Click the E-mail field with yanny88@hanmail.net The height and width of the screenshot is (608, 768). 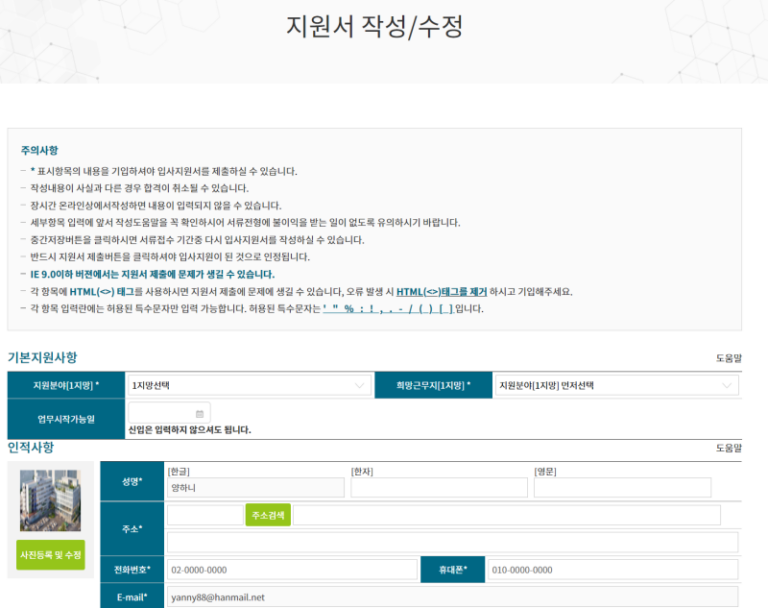(452, 597)
